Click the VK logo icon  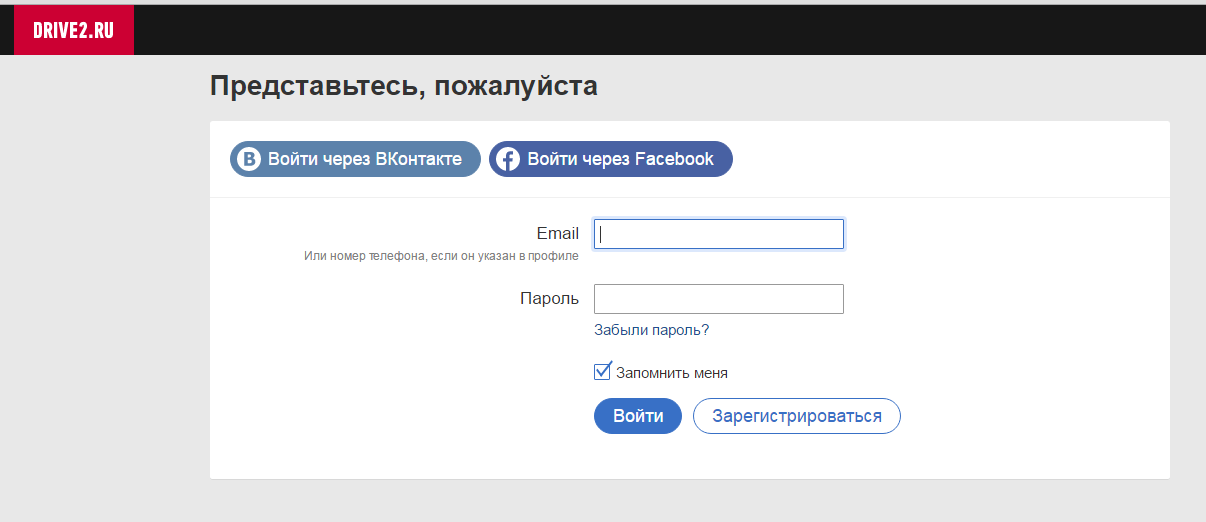pyautogui.click(x=248, y=159)
